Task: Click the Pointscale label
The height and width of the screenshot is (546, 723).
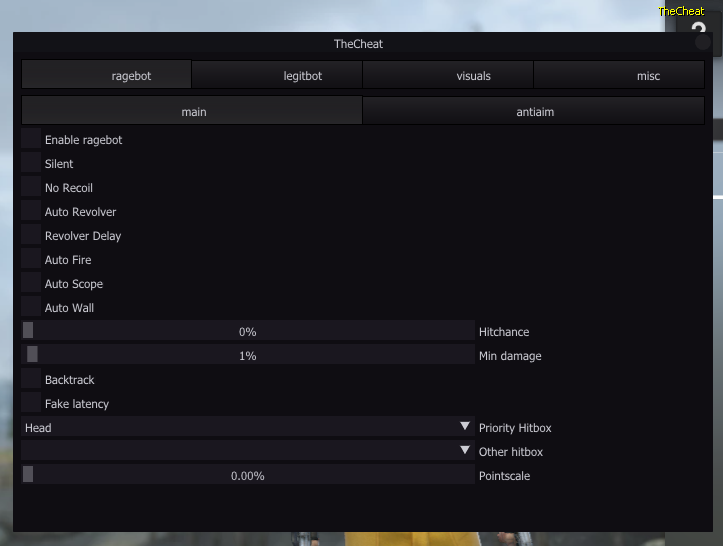Action: (x=504, y=476)
